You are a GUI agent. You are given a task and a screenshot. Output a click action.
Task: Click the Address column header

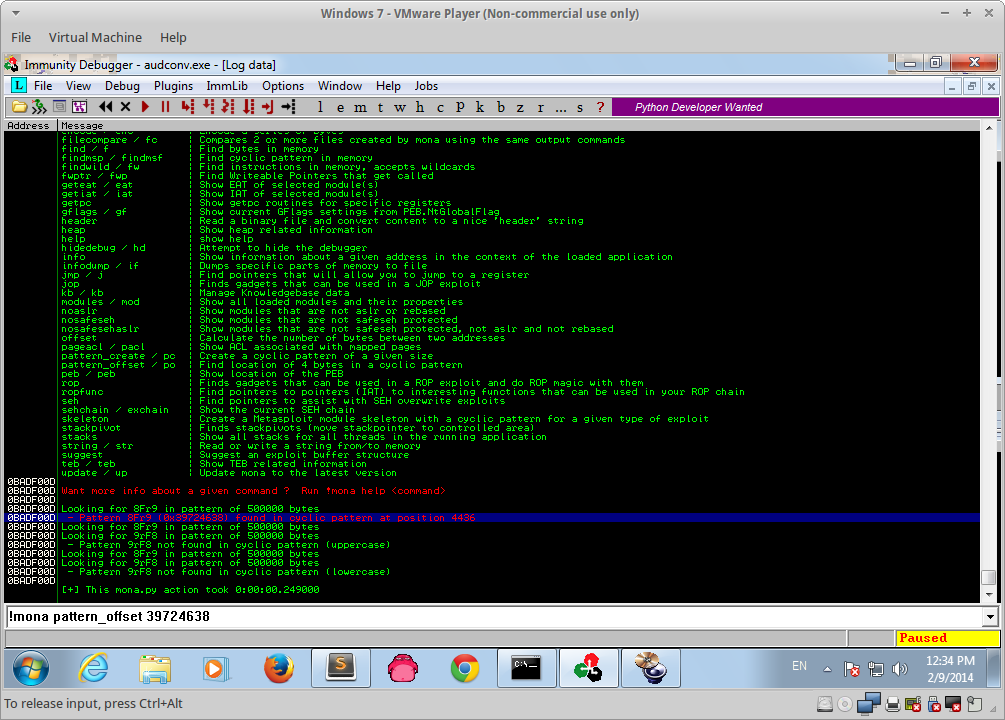(30, 126)
